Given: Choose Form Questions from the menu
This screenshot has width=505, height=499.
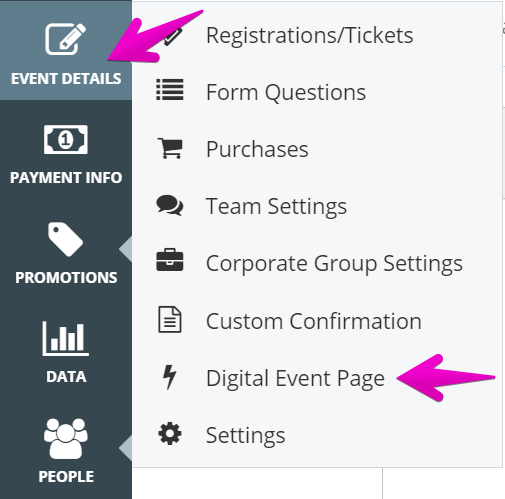Looking at the screenshot, I should point(286,92).
